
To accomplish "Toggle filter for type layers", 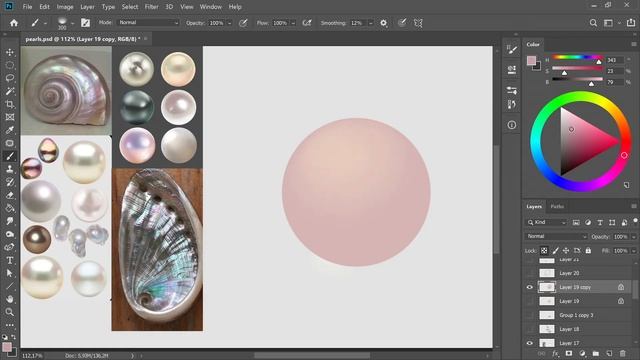I will point(600,222).
